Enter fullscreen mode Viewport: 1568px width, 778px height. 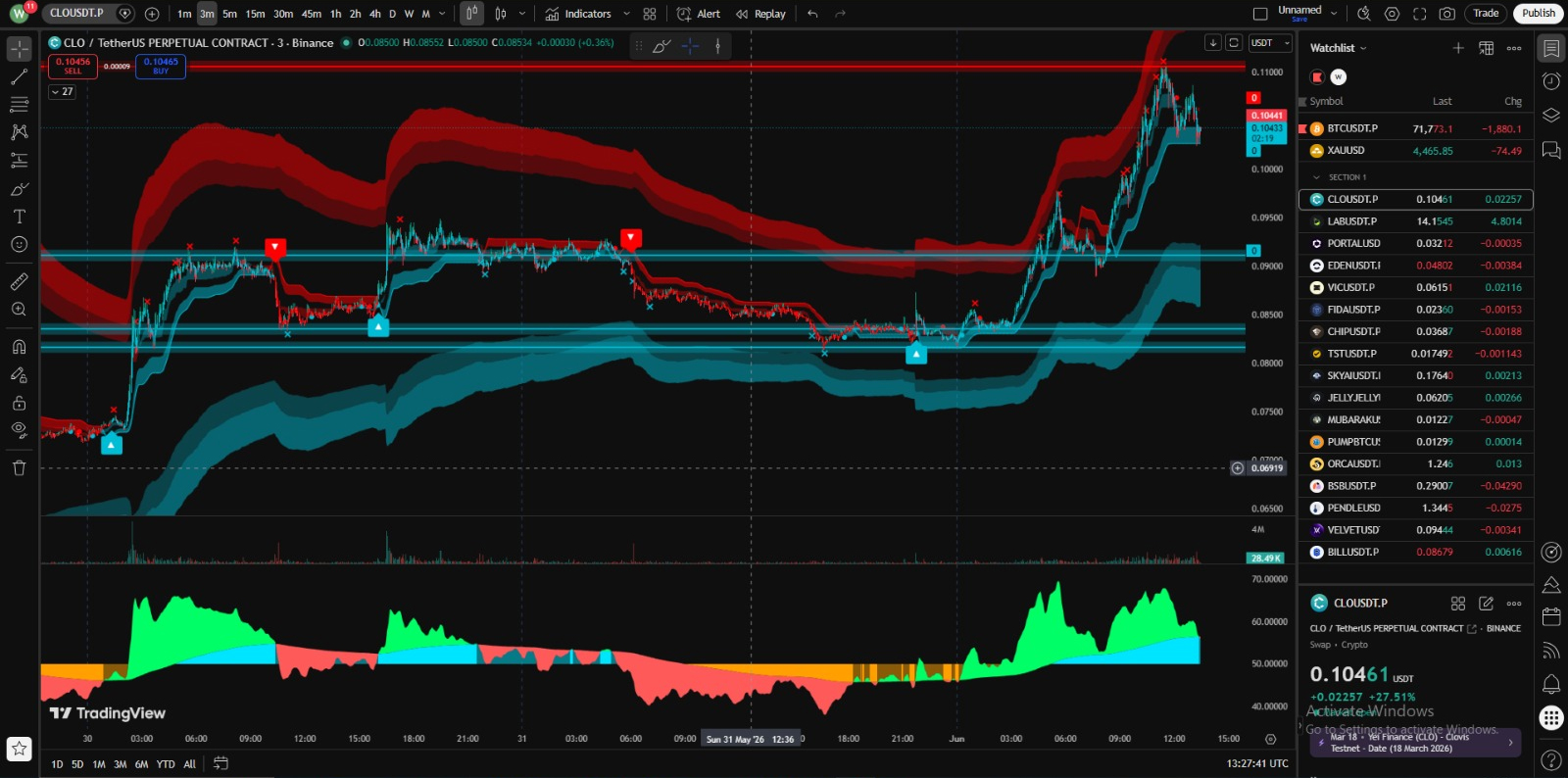point(1419,14)
